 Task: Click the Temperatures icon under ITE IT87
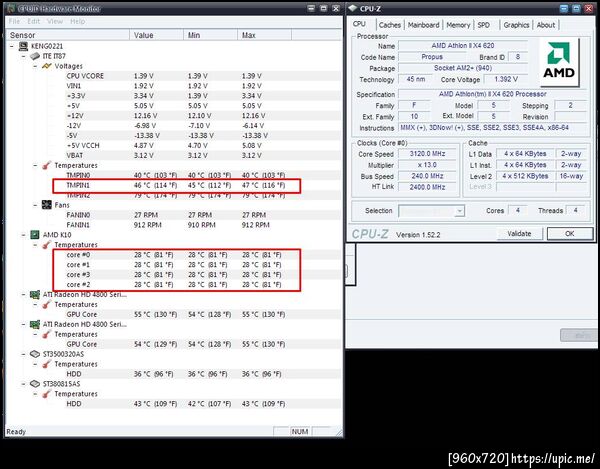47,165
